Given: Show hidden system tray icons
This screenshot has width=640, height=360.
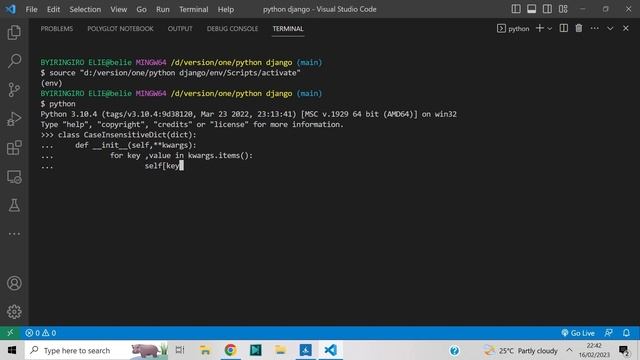Looking at the screenshot, I should pos(569,350).
